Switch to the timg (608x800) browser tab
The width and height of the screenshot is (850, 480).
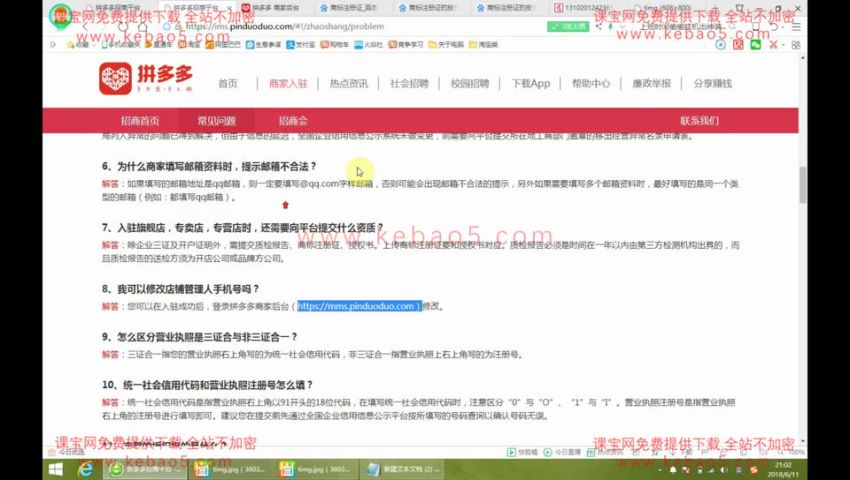666,8
